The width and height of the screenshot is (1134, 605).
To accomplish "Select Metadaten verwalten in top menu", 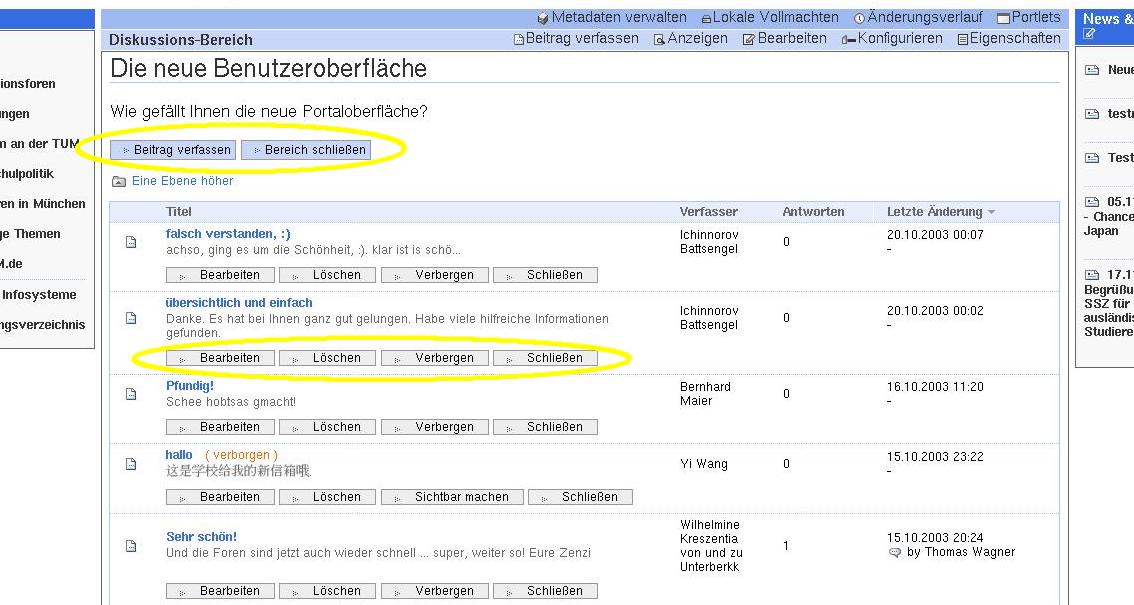I will pyautogui.click(x=611, y=17).
